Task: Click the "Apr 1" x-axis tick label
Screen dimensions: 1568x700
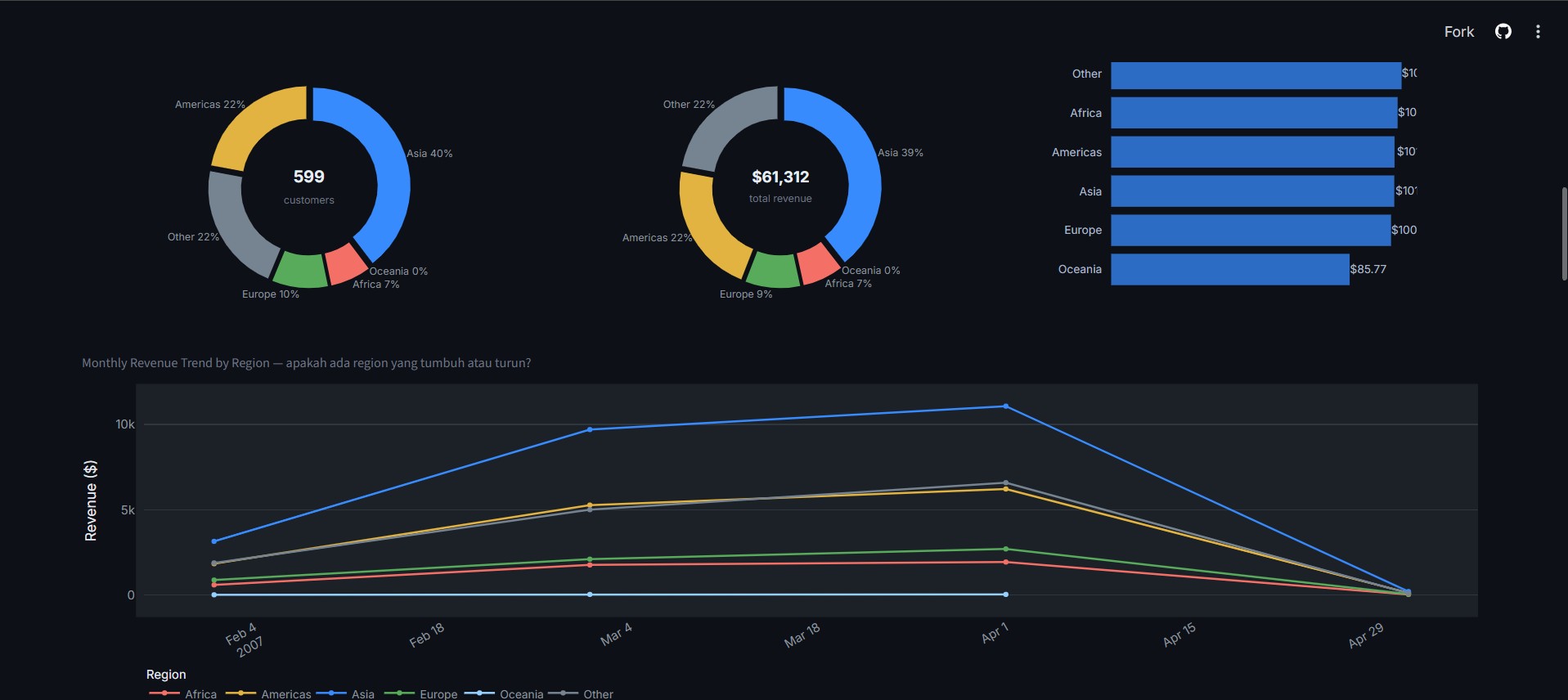Action: (x=995, y=633)
